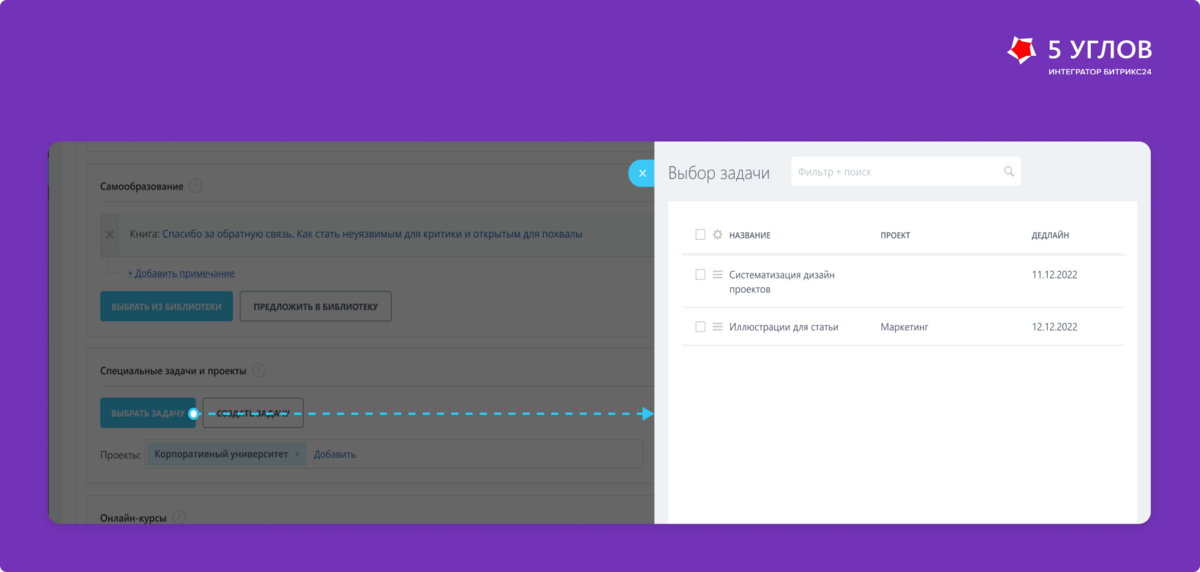The width and height of the screenshot is (1200, 572).
Task: Click ВЫБРАТЬ ЗАДАЧУ button
Action: 148,413
